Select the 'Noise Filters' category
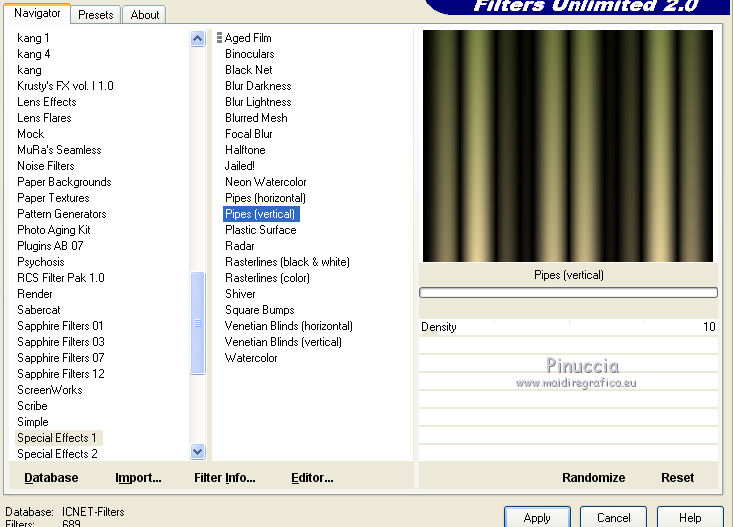 (46, 166)
